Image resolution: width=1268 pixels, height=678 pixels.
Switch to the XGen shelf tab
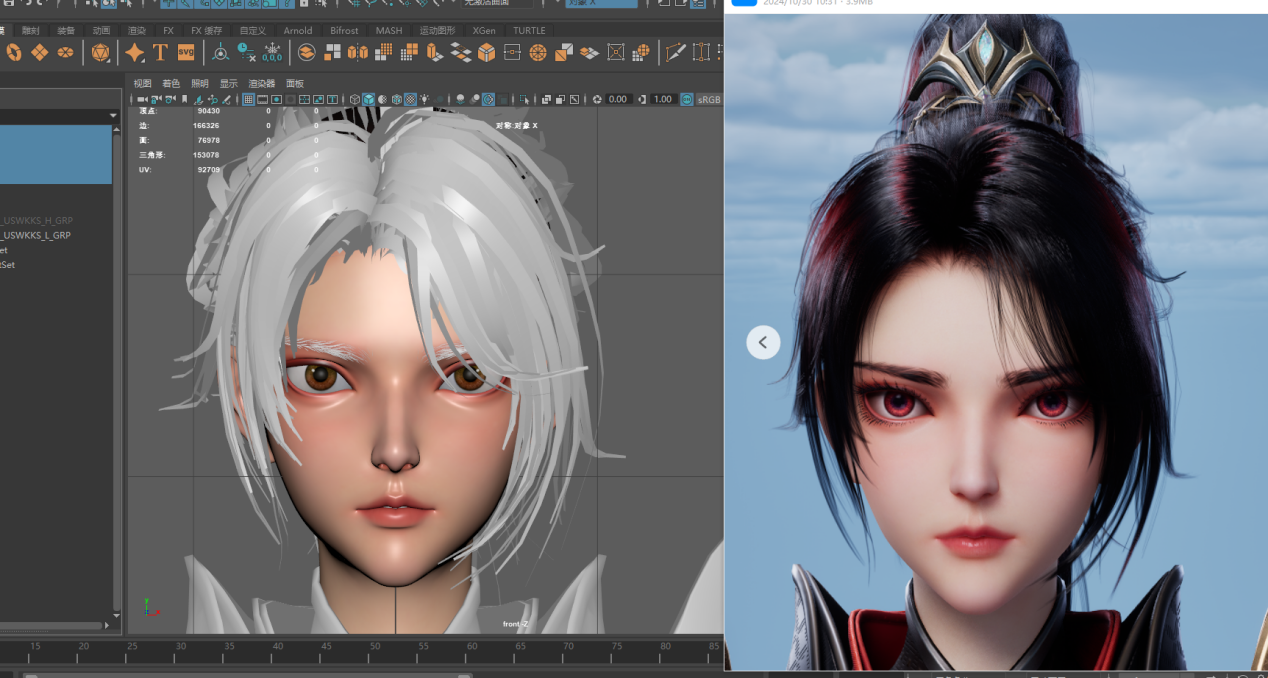click(x=484, y=30)
